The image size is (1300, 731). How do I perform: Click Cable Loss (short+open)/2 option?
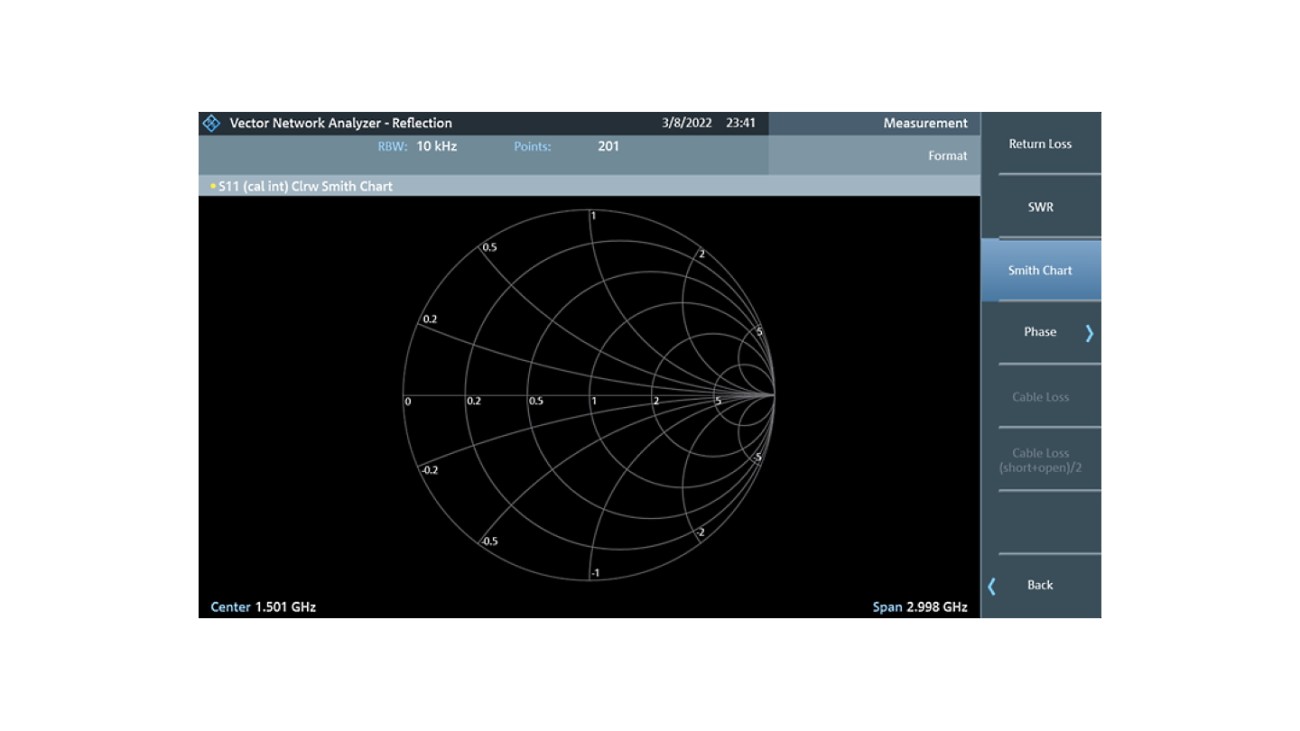1040,459
